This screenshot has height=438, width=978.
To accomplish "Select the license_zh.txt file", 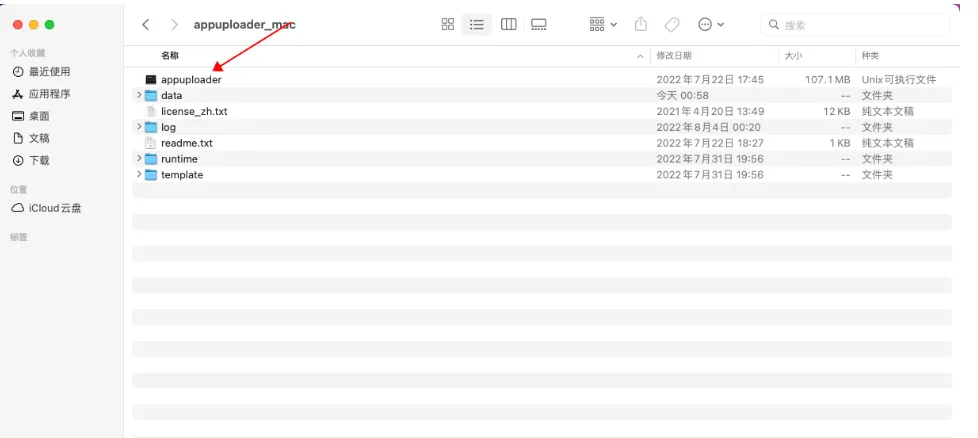I will (194, 111).
